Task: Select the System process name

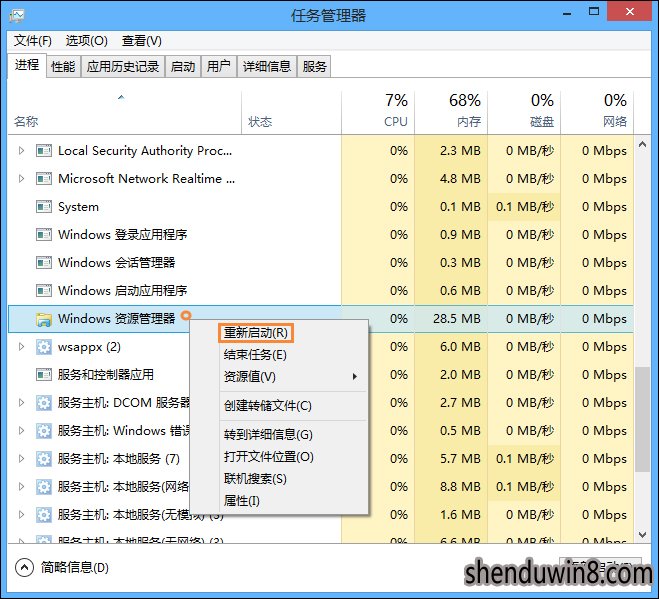Action: 78,207
